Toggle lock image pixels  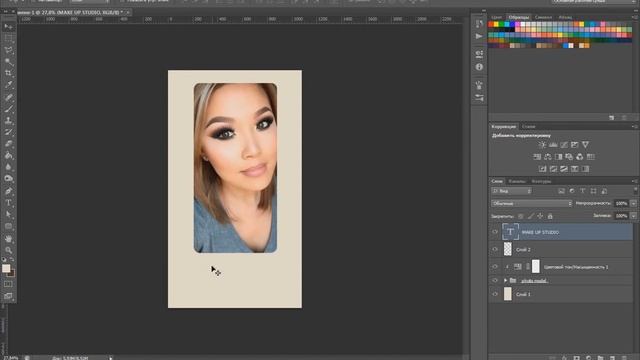(530, 216)
